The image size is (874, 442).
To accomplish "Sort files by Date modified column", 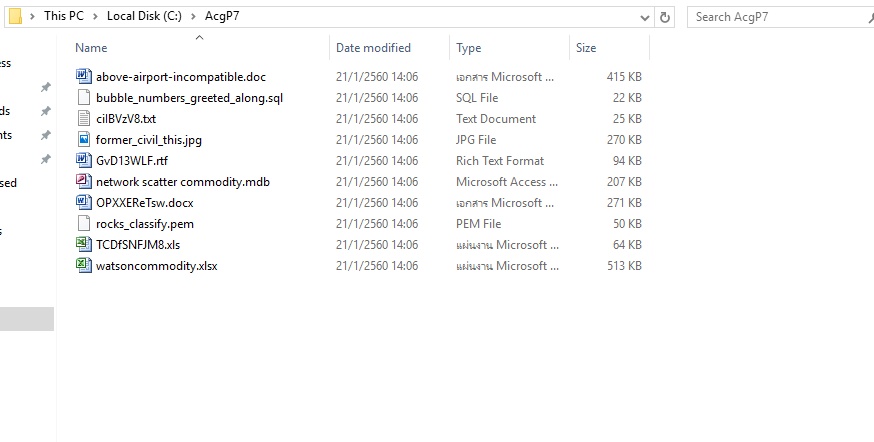I will pyautogui.click(x=373, y=48).
